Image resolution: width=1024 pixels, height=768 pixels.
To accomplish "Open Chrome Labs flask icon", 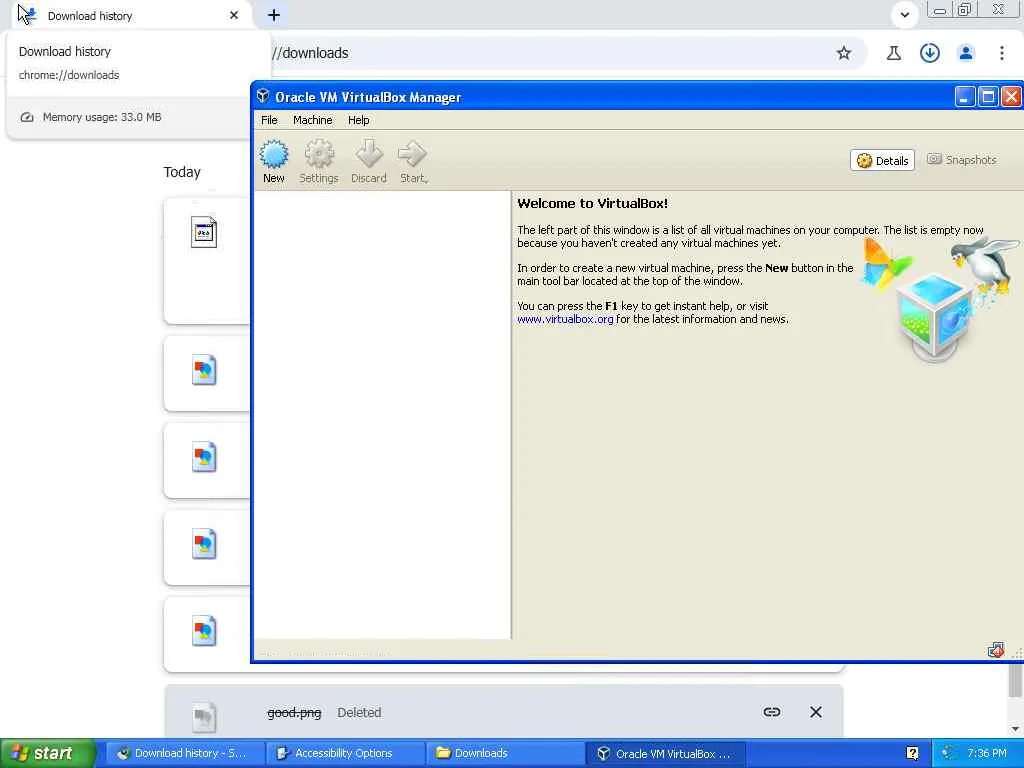I will tap(893, 53).
